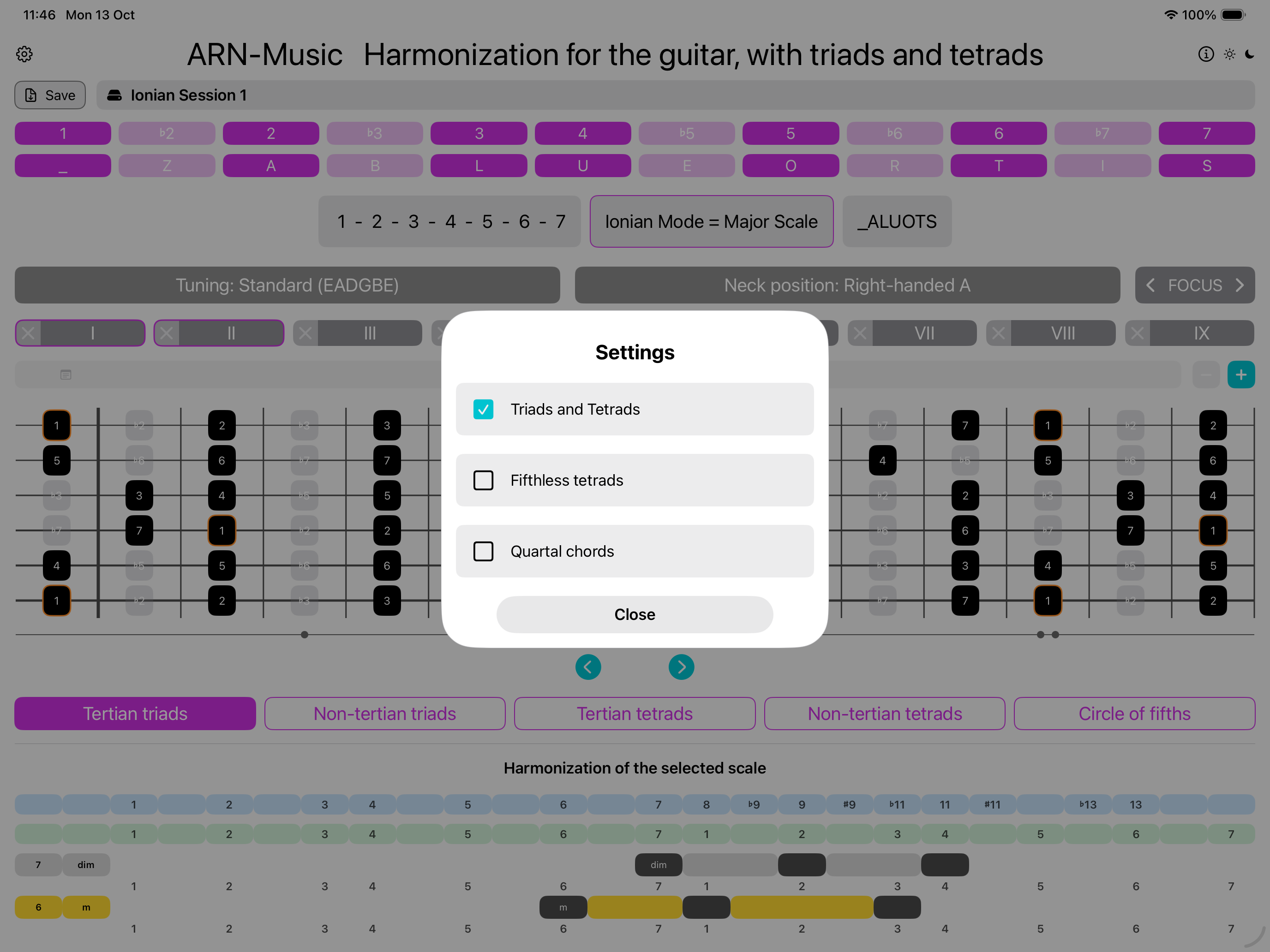
Task: Open settings with the gear icon
Action: pos(24,54)
